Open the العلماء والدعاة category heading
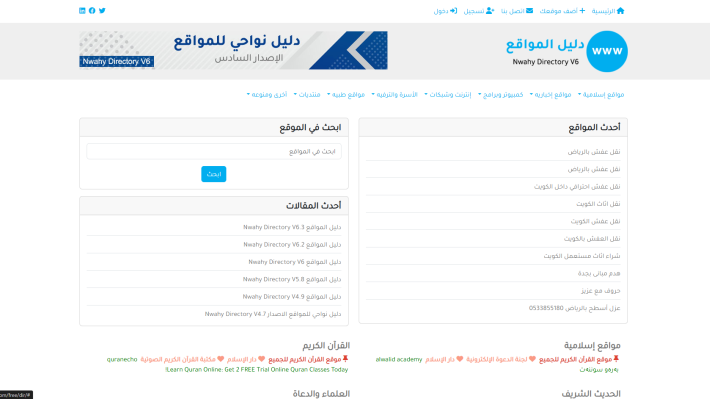 (321, 394)
